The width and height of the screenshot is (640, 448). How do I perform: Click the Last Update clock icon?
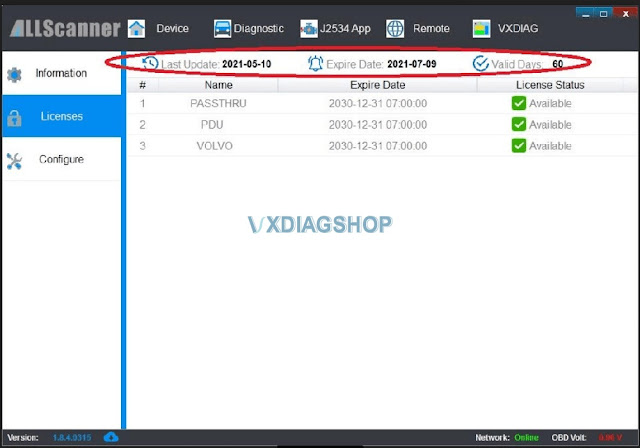click(150, 63)
